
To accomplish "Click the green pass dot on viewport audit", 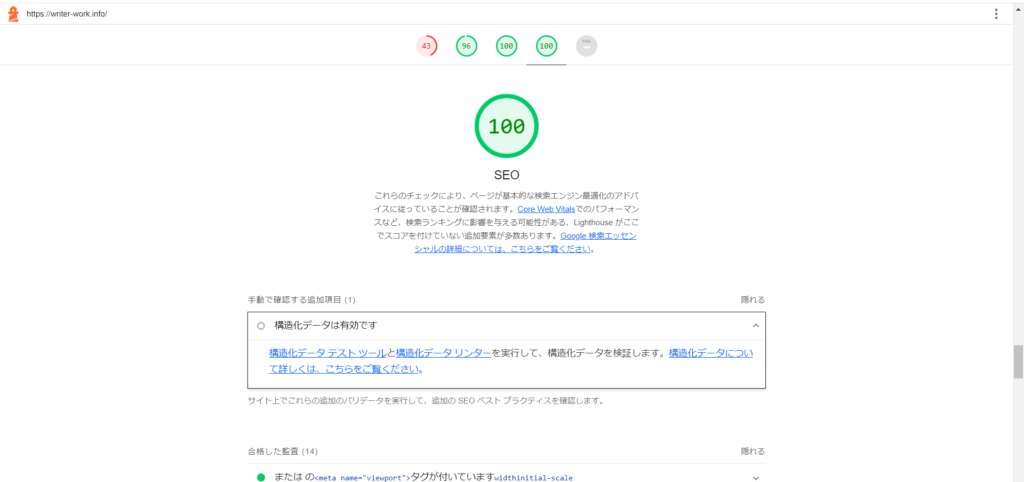I will click(x=261, y=477).
